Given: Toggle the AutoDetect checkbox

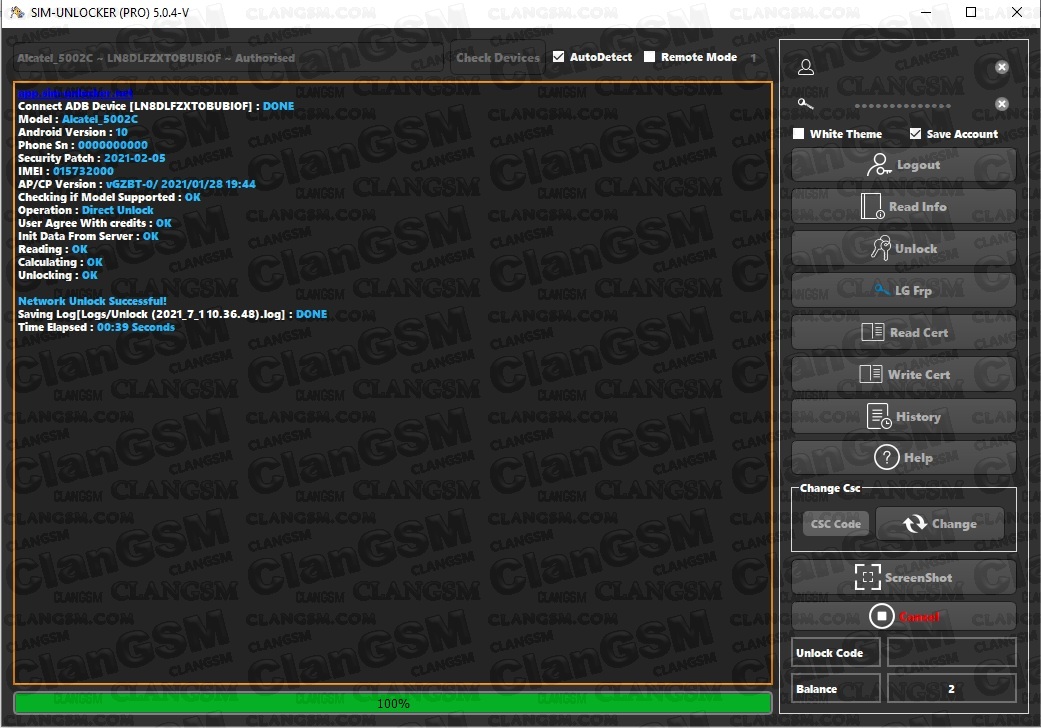Looking at the screenshot, I should 558,57.
